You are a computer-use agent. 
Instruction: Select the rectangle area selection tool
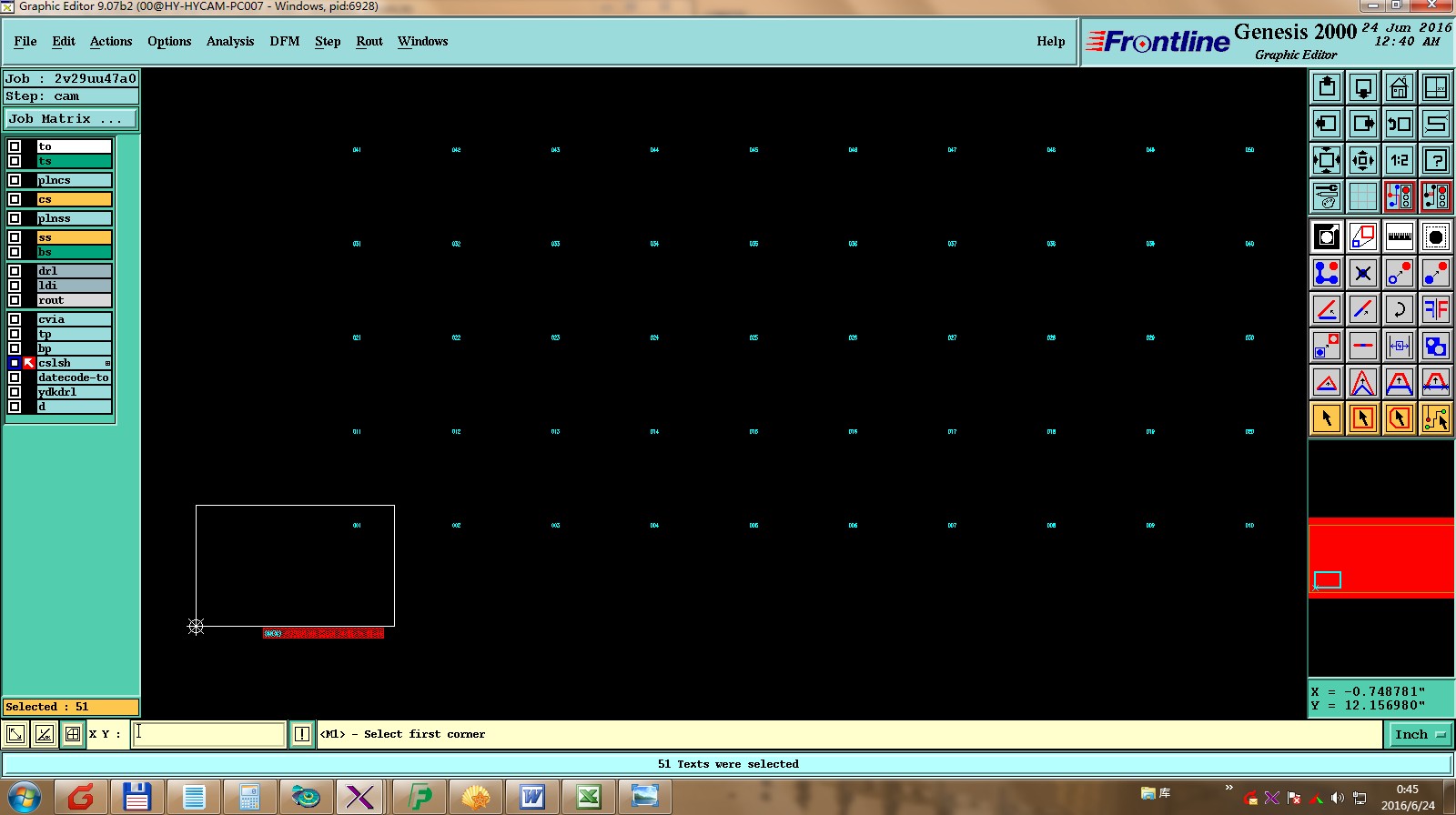(1362, 418)
